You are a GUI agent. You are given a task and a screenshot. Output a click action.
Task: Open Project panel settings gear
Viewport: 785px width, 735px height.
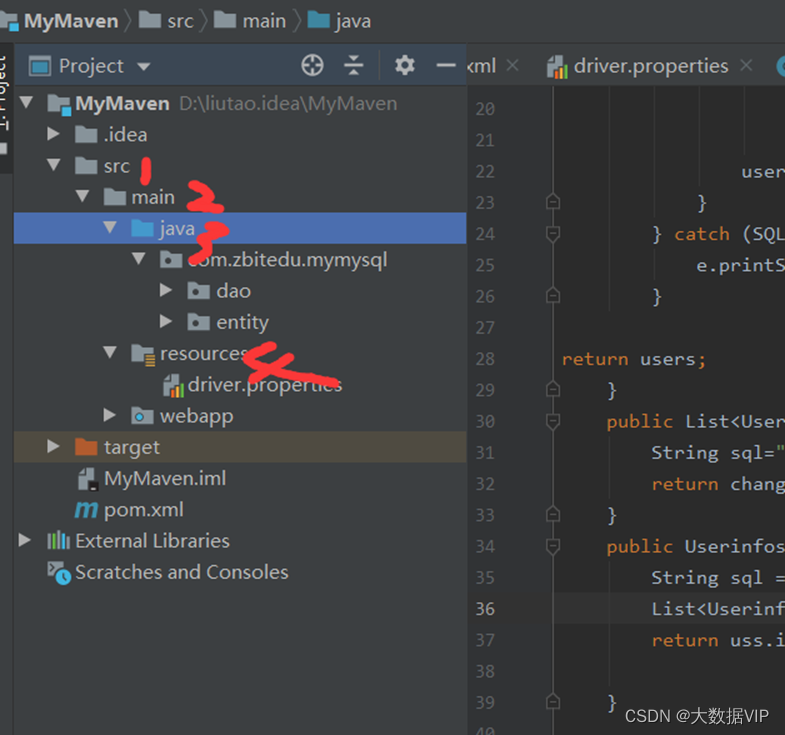(x=405, y=66)
